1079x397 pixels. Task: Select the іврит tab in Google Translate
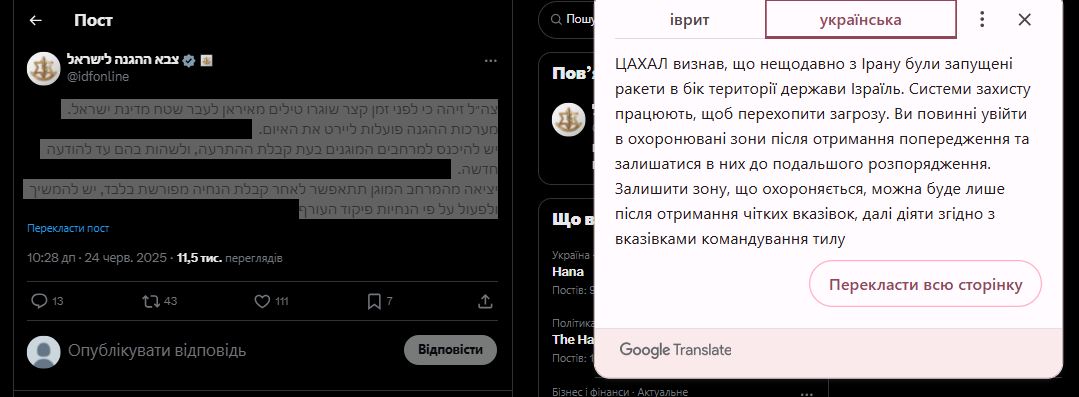(690, 19)
